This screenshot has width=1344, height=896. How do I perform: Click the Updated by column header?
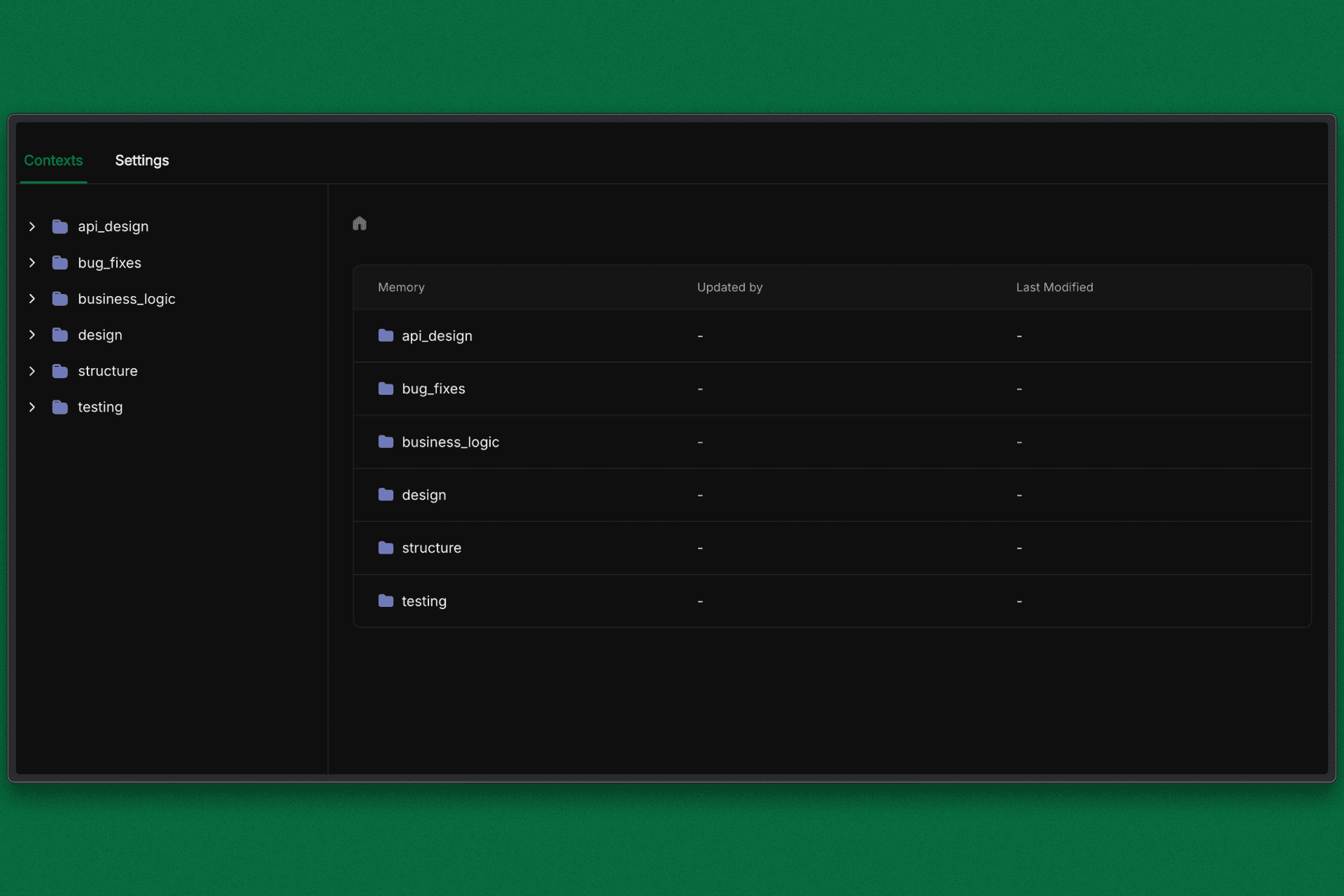(x=729, y=287)
